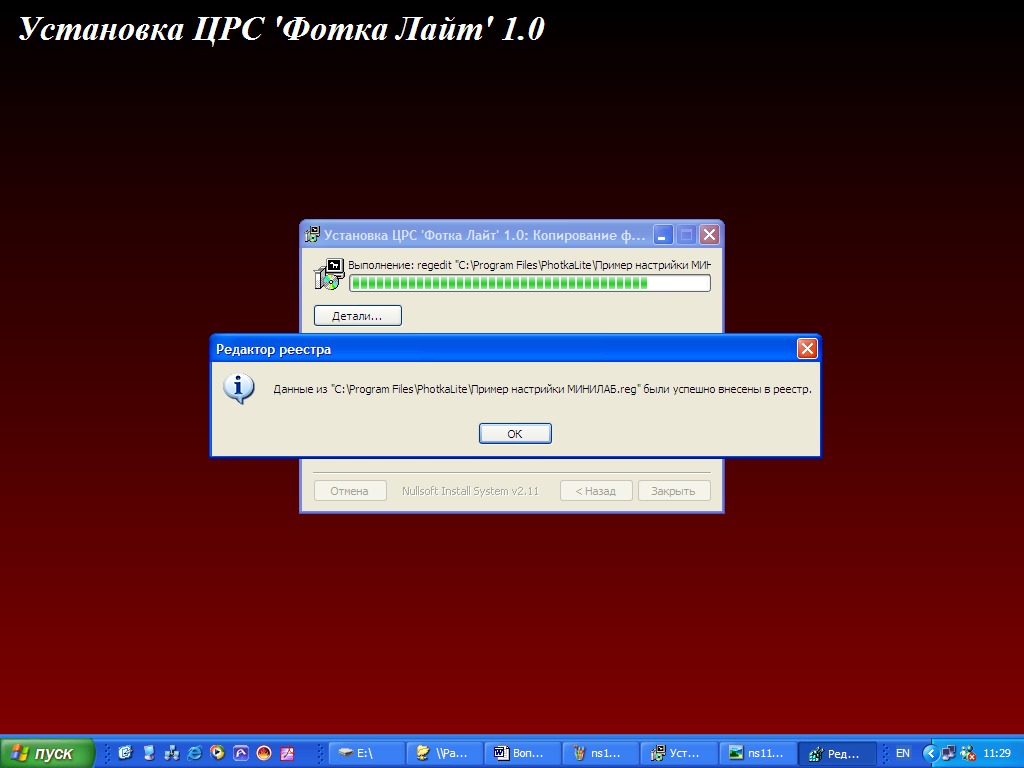Image resolution: width=1024 pixels, height=768 pixels.
Task: Click the first quick launch icon
Action: click(125, 753)
